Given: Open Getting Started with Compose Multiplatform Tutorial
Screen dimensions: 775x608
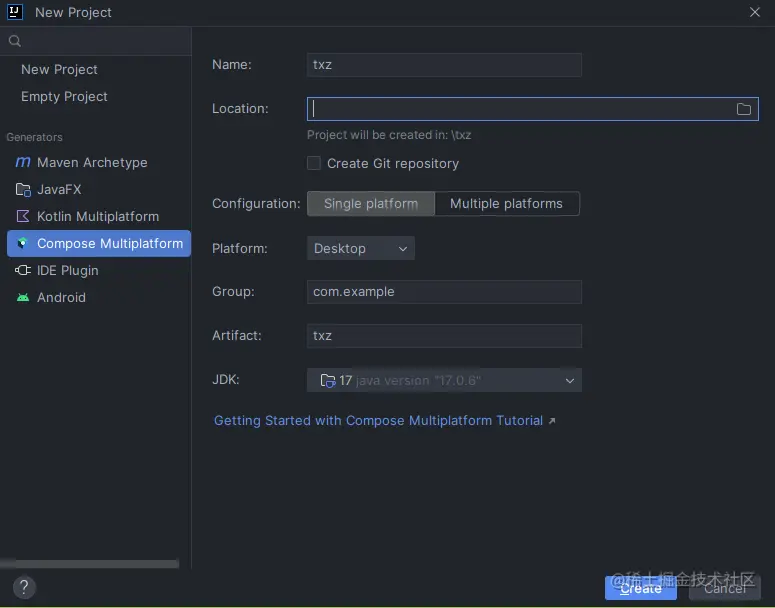Looking at the screenshot, I should 379,421.
